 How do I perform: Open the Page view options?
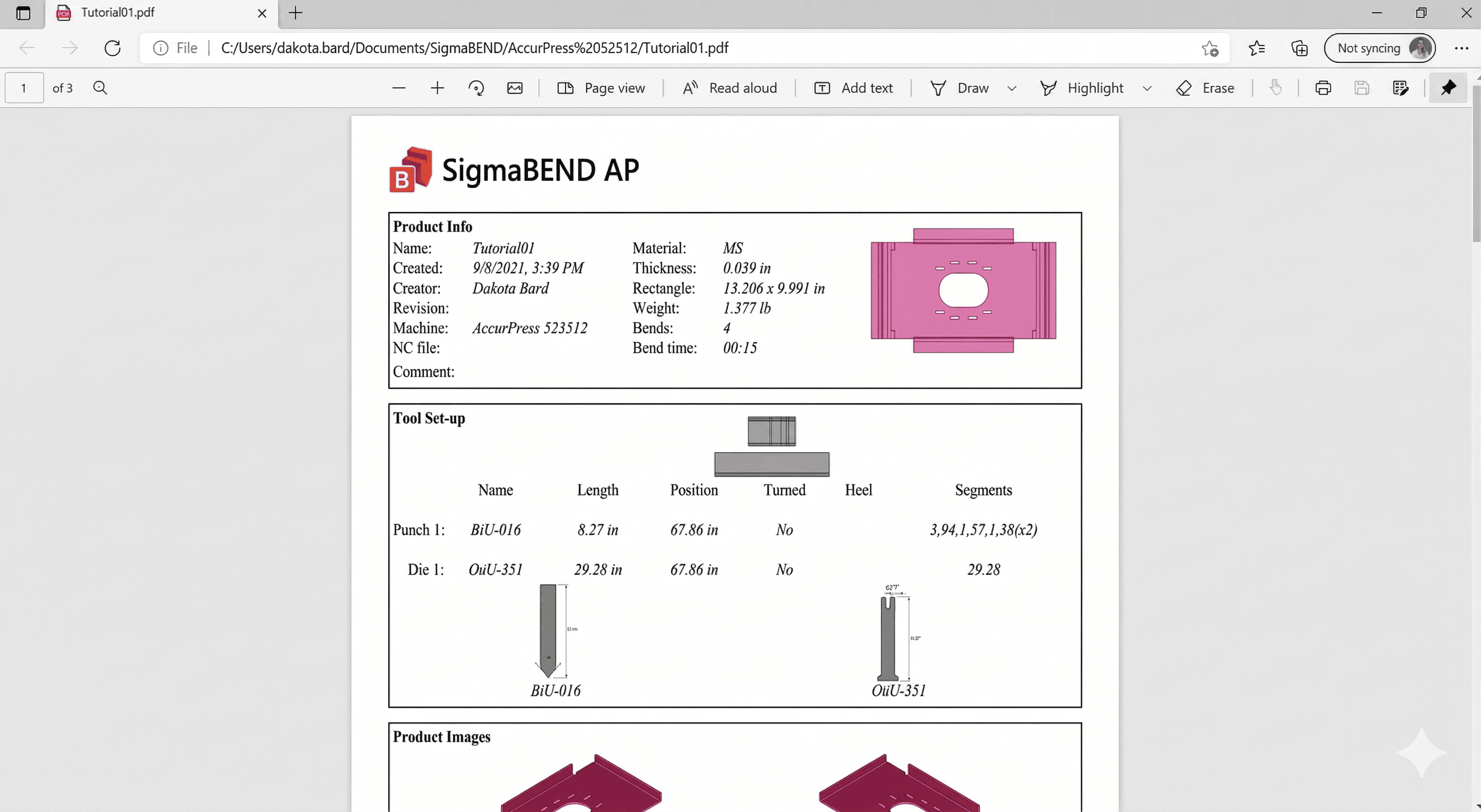(601, 88)
